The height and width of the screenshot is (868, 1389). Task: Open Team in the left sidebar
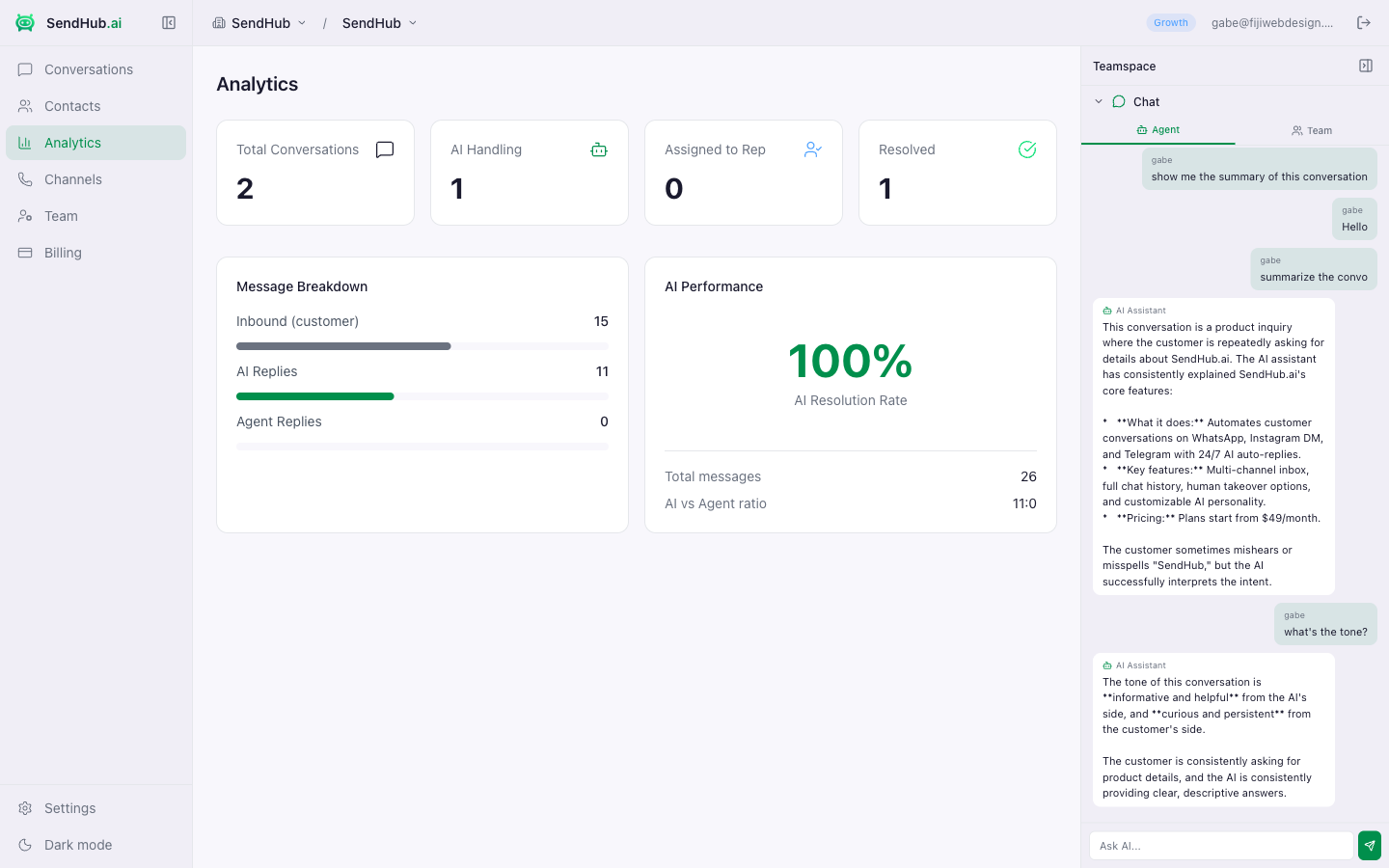96,216
